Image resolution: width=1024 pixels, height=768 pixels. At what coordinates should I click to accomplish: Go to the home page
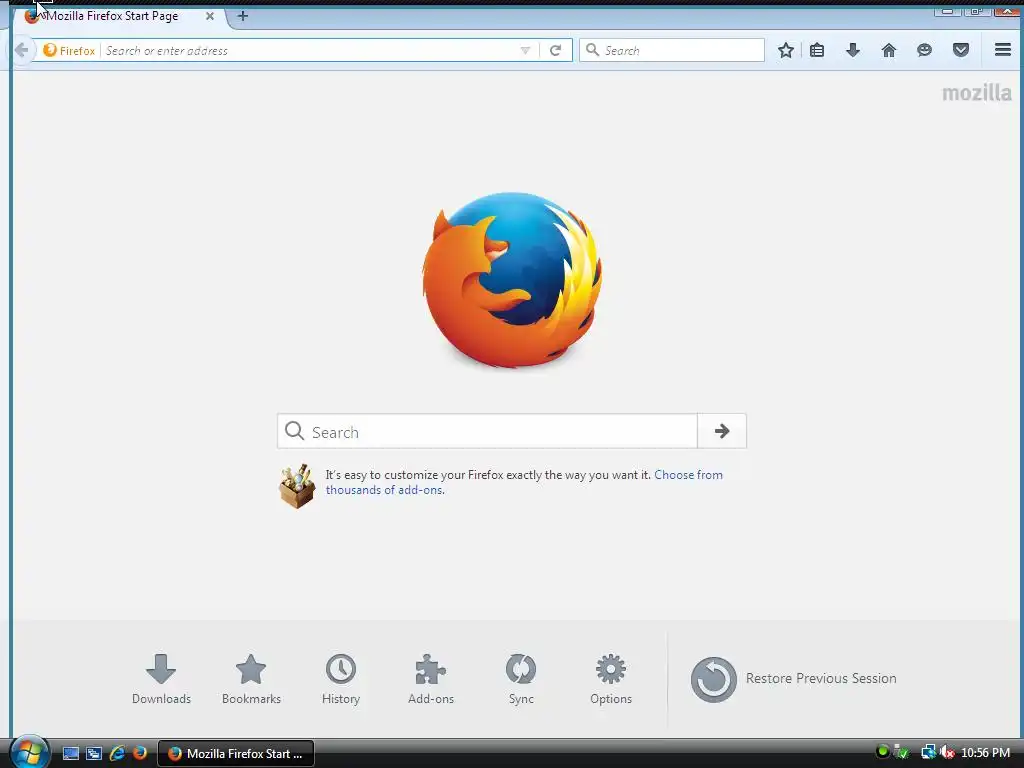(x=889, y=50)
